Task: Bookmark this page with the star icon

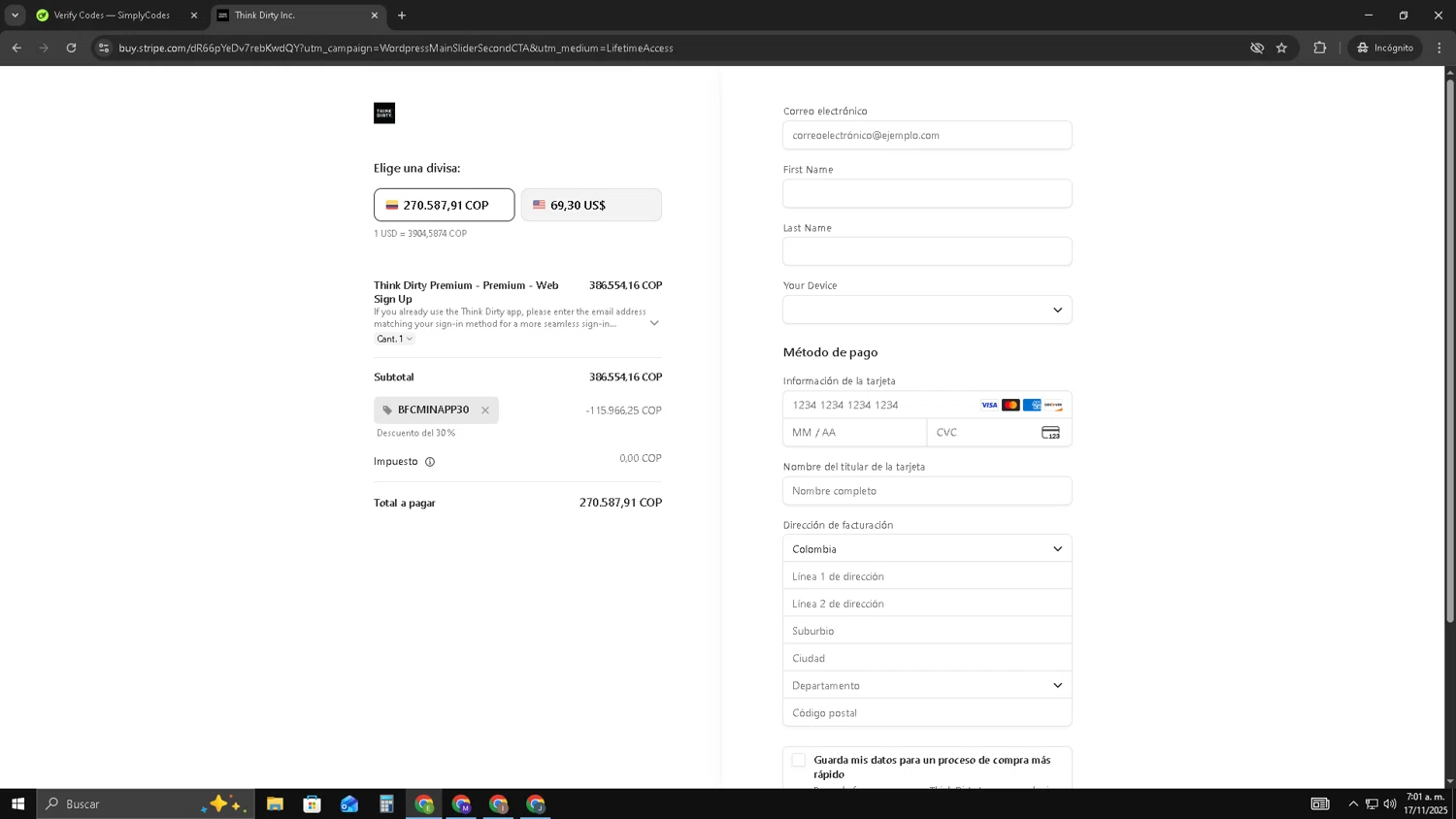Action: (x=1281, y=48)
